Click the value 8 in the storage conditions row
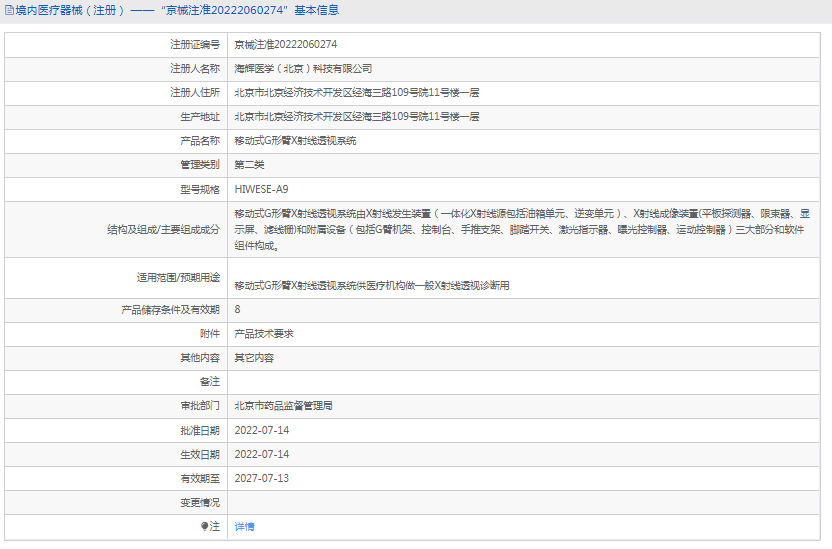The width and height of the screenshot is (832, 549). [x=237, y=309]
